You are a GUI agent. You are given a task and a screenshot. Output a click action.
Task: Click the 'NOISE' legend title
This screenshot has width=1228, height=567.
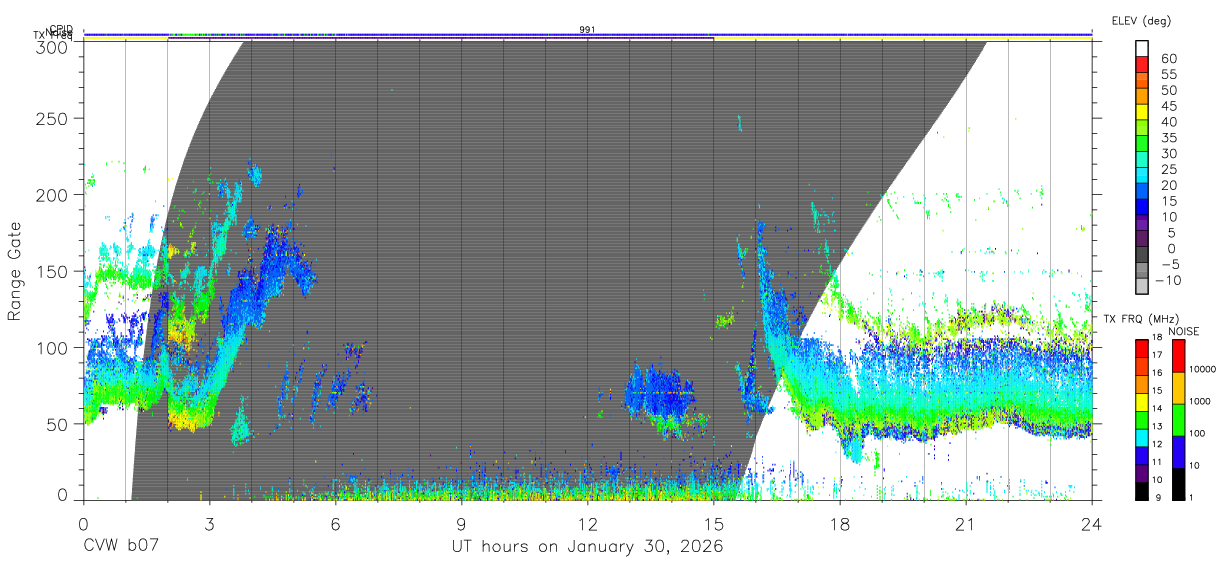(x=1186, y=331)
